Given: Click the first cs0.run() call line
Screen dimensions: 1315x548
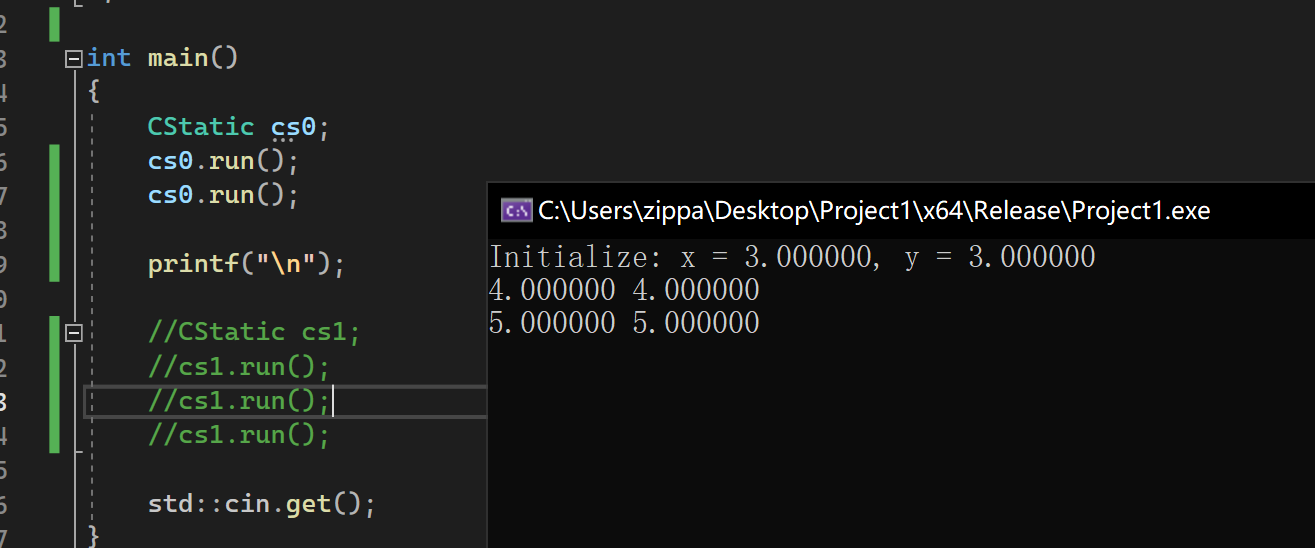Looking at the screenshot, I should click(x=223, y=161).
